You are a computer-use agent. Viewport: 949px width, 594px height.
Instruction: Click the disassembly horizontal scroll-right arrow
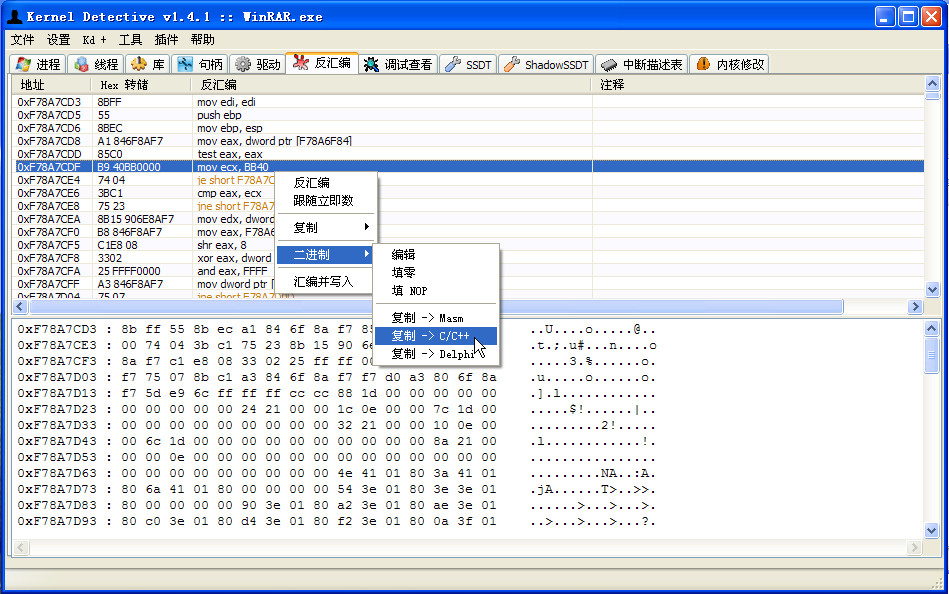(915, 306)
